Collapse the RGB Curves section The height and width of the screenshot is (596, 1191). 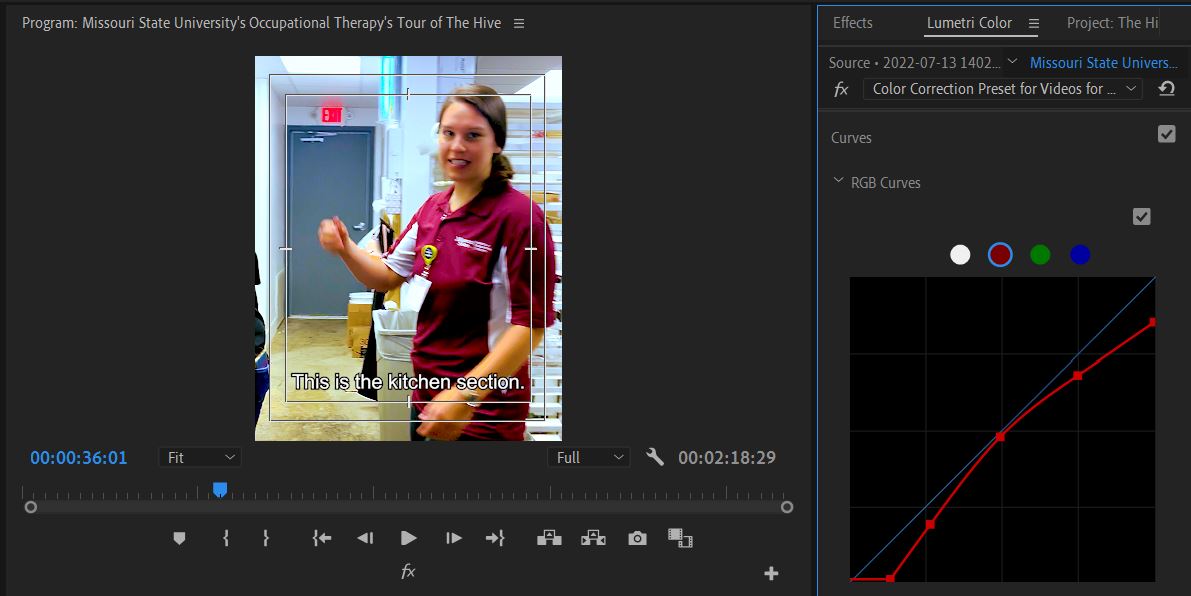(x=839, y=181)
